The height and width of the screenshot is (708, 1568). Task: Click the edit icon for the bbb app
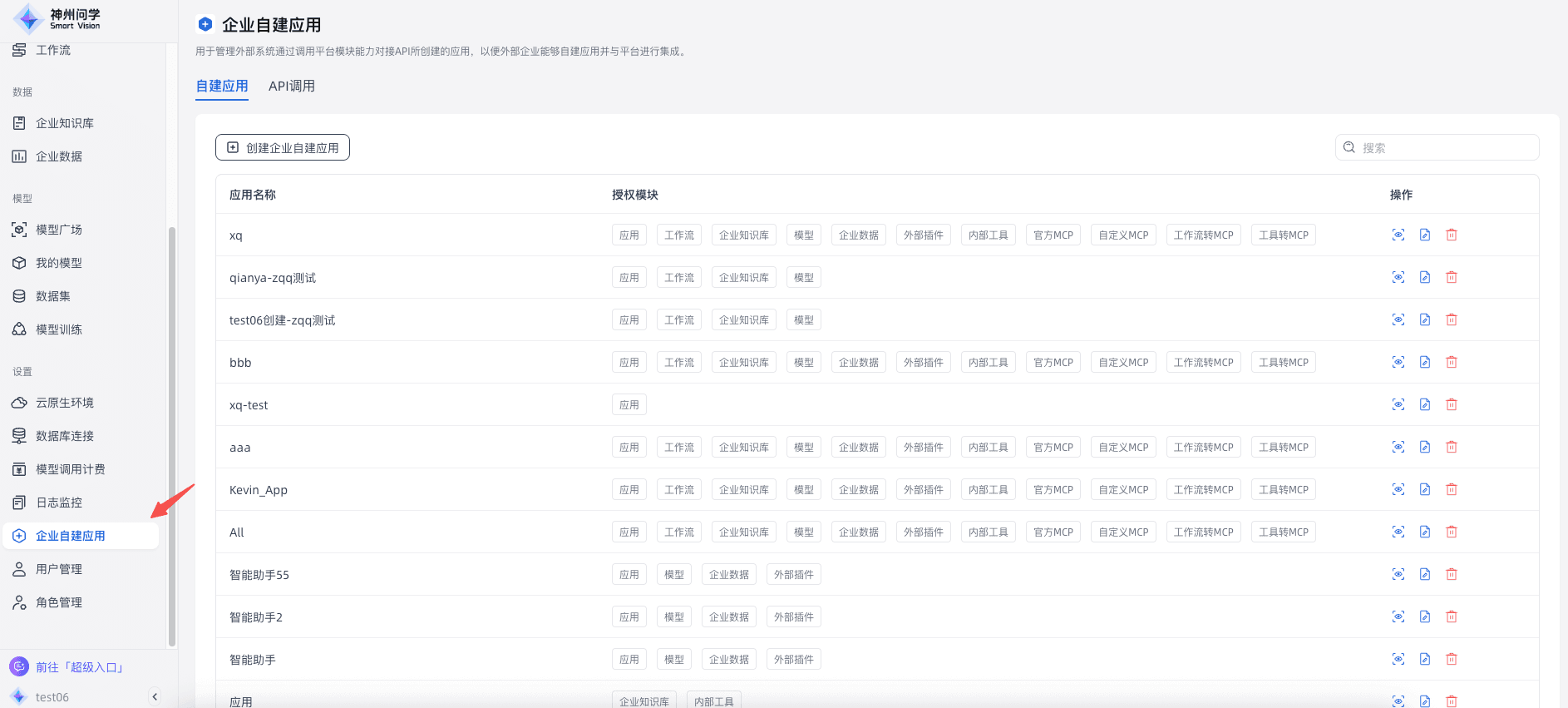(1424, 363)
